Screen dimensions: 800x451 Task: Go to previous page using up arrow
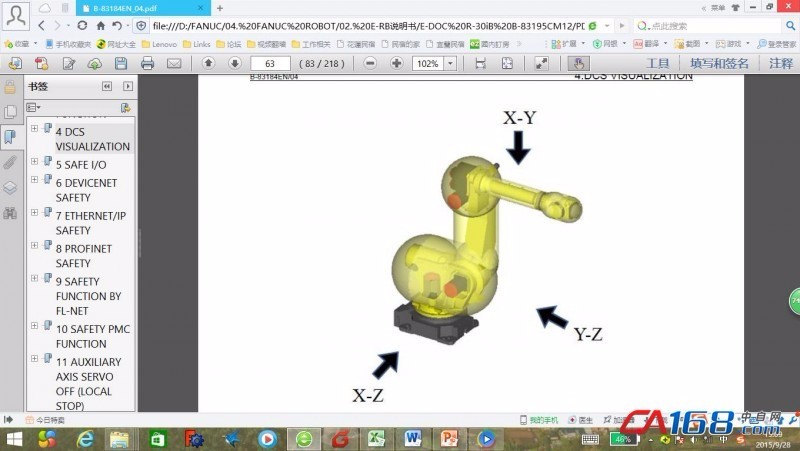point(208,63)
